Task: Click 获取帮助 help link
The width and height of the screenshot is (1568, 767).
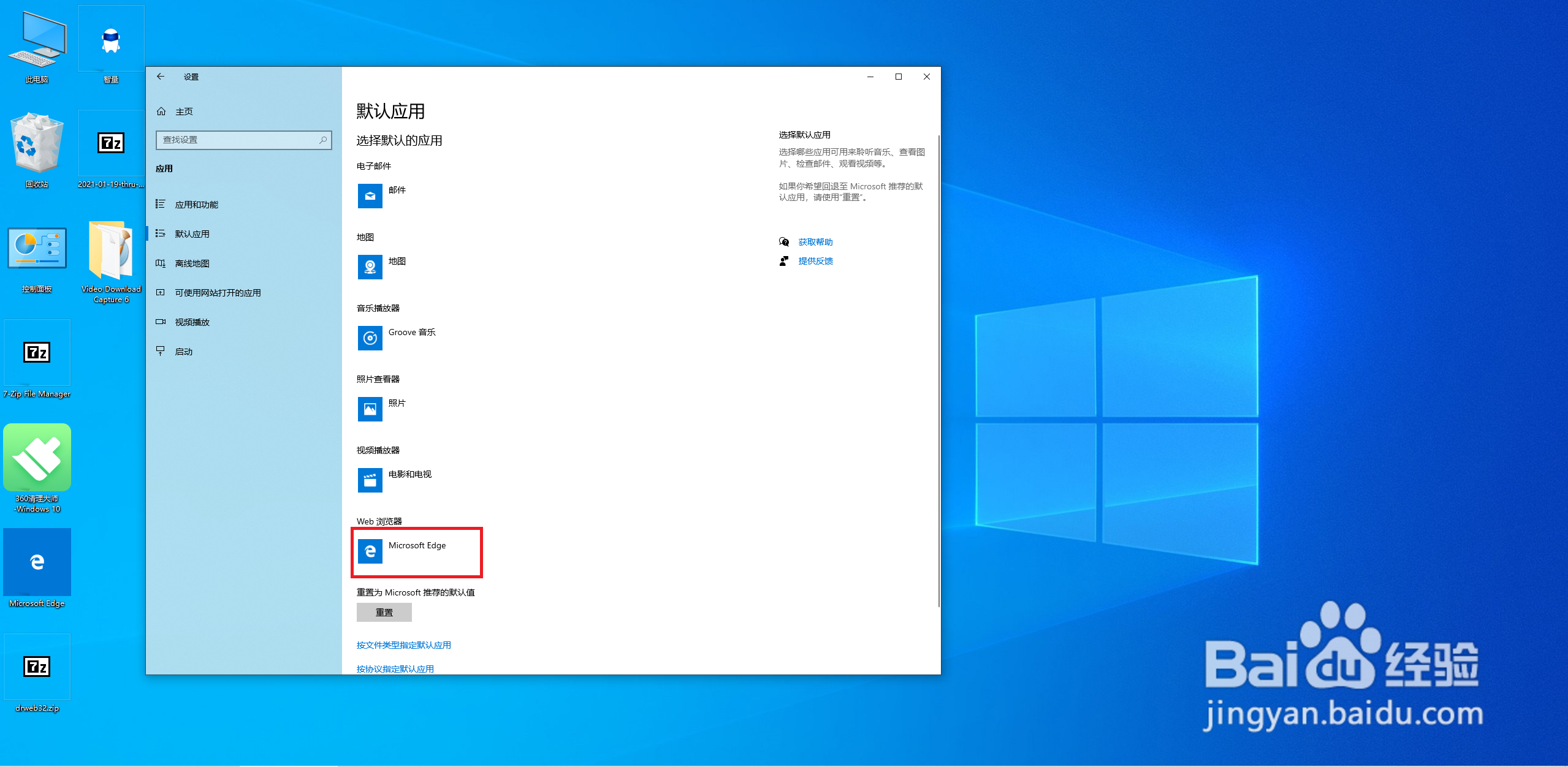Action: 815,242
